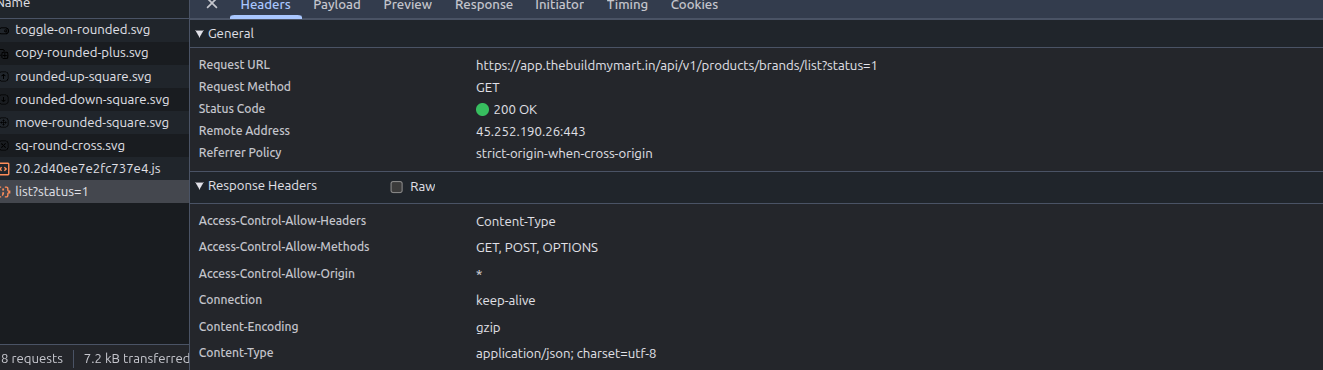
Task: Click the Access-Control-Allow-Headers header name
Action: click(x=283, y=221)
